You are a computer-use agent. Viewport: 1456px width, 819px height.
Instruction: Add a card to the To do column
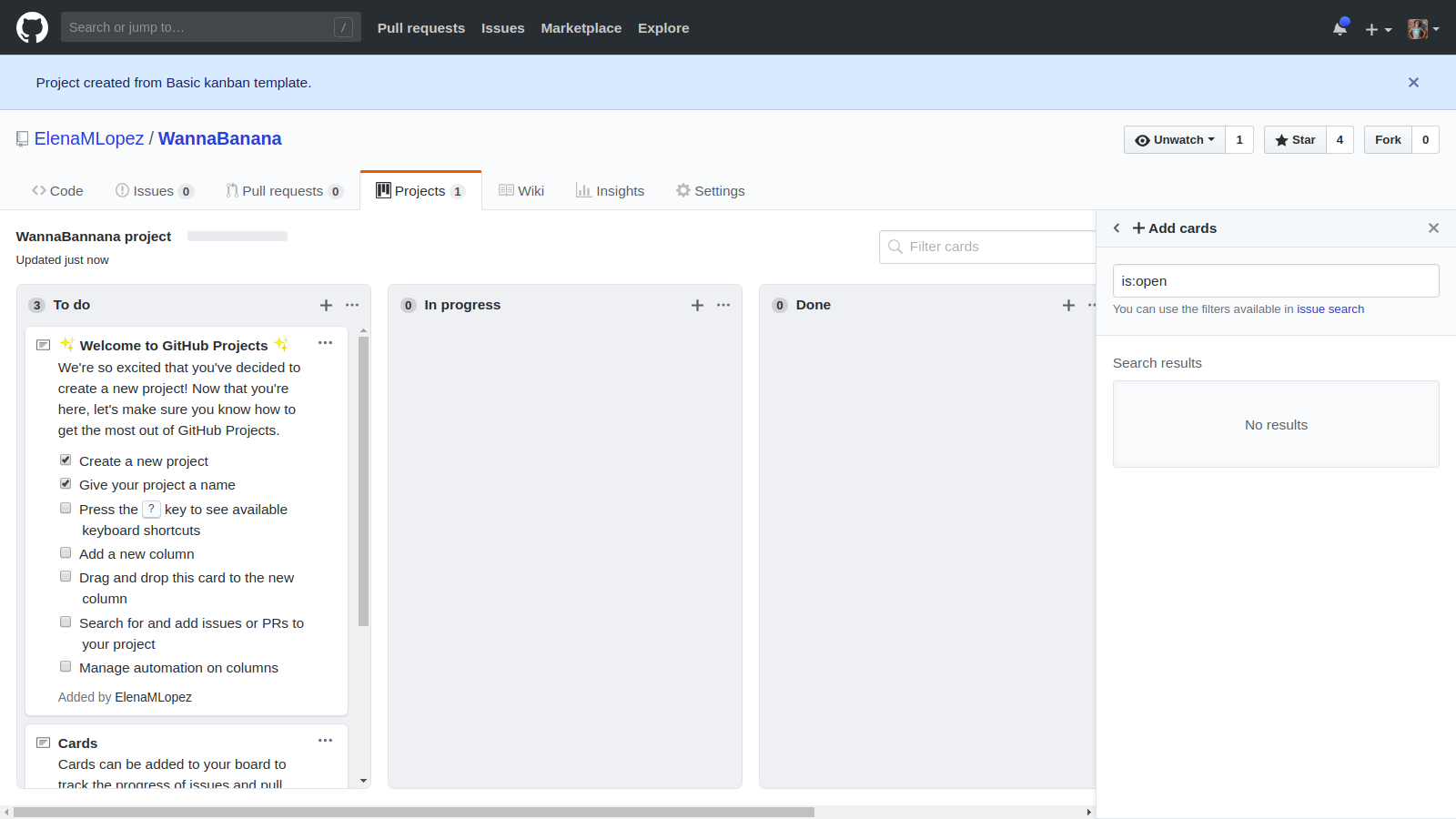[326, 305]
